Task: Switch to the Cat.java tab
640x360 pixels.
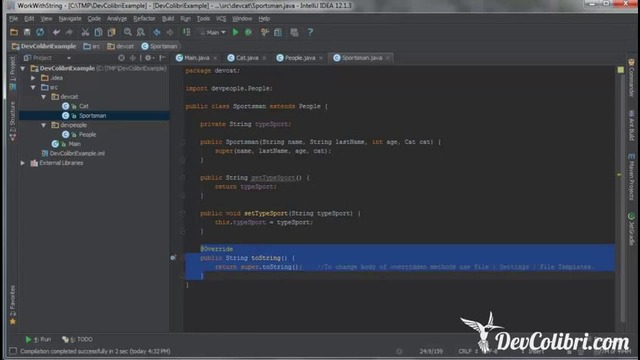Action: click(247, 58)
